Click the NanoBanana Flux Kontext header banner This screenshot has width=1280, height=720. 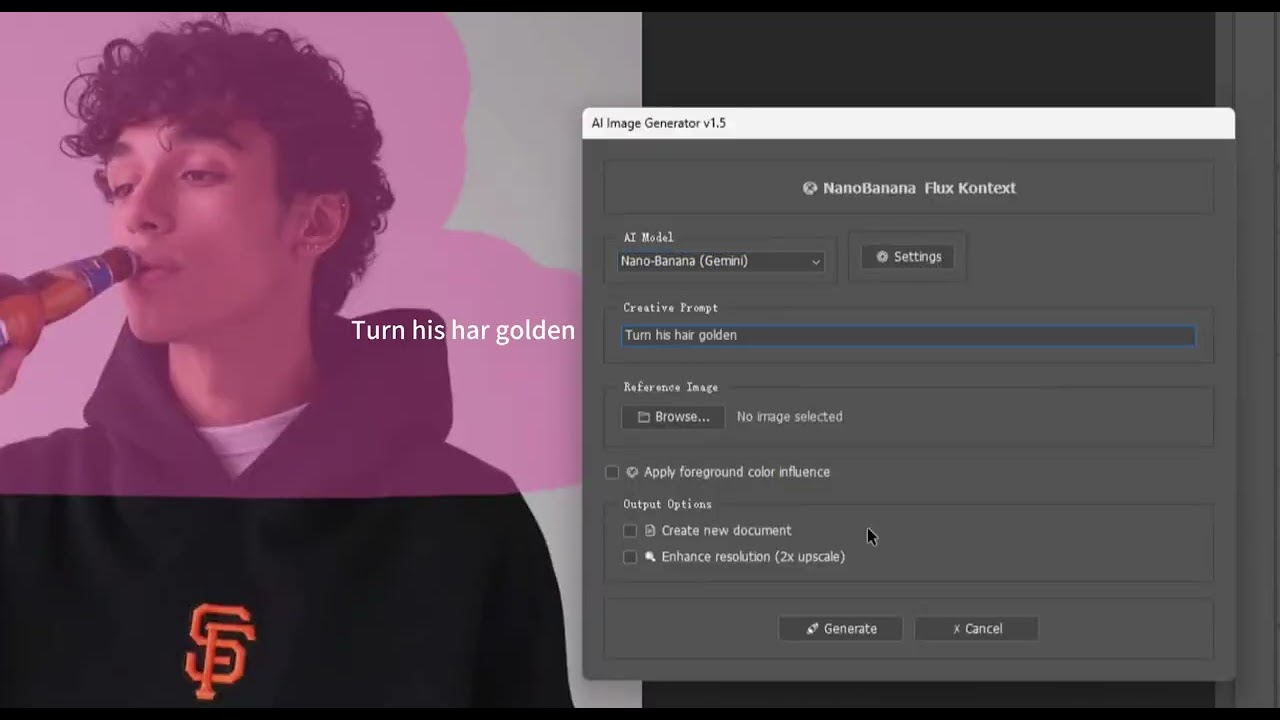tap(908, 188)
